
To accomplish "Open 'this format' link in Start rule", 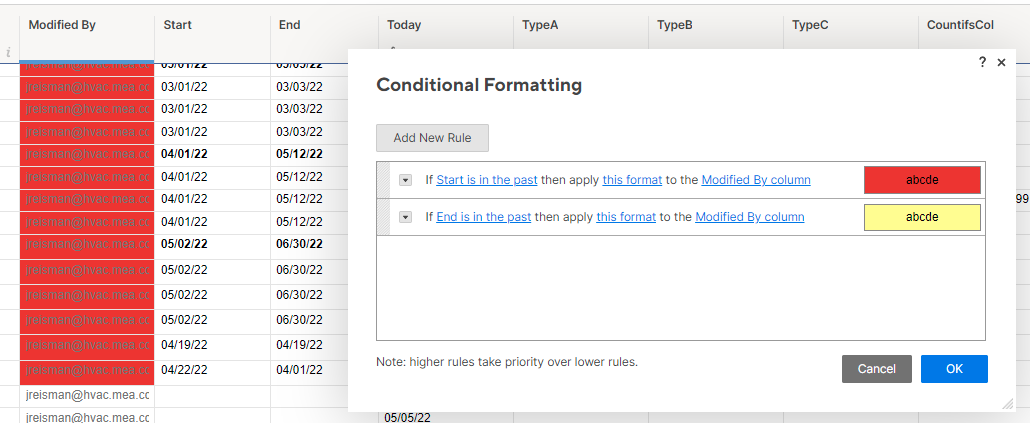I will pos(632,180).
